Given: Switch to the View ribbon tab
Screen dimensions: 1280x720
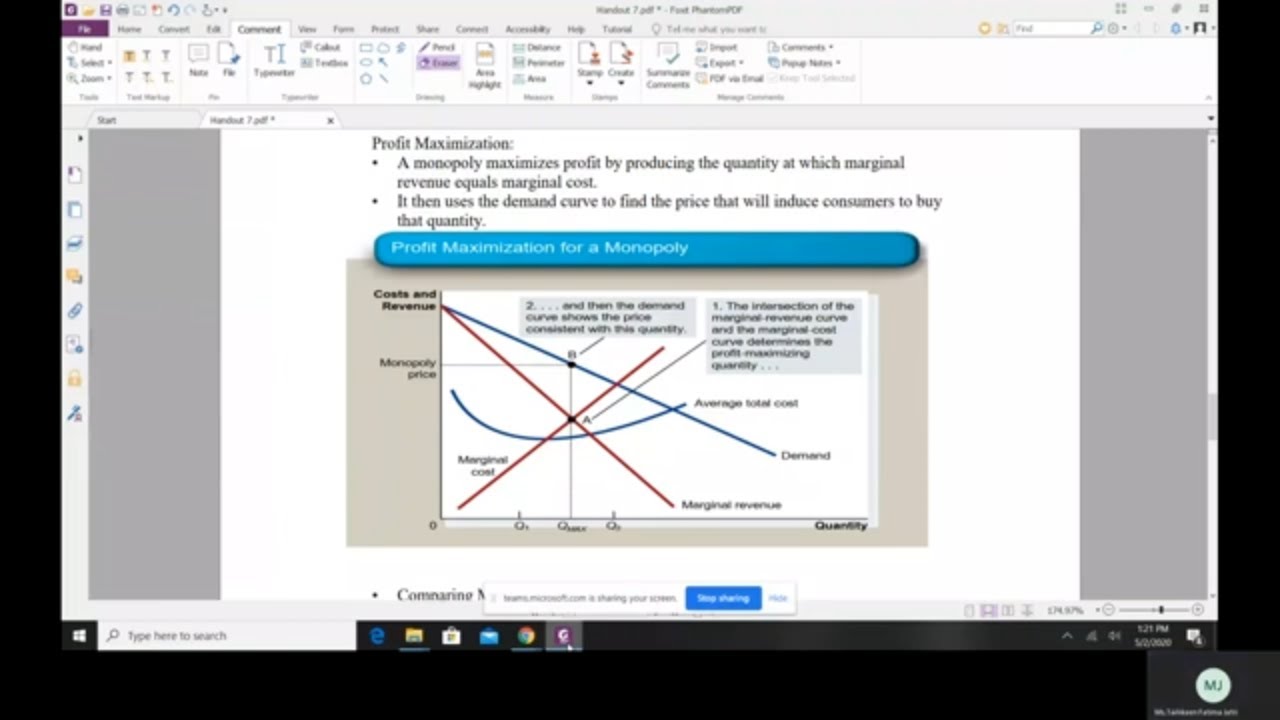Looking at the screenshot, I should (x=307, y=29).
